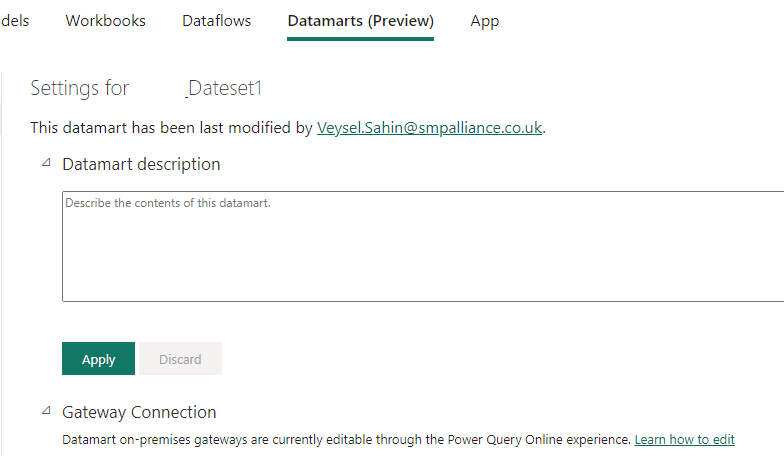Screen dimensions: 784x456
Task: Click the 'Settings for _Dateset1' heading
Action: pyautogui.click(x=146, y=88)
